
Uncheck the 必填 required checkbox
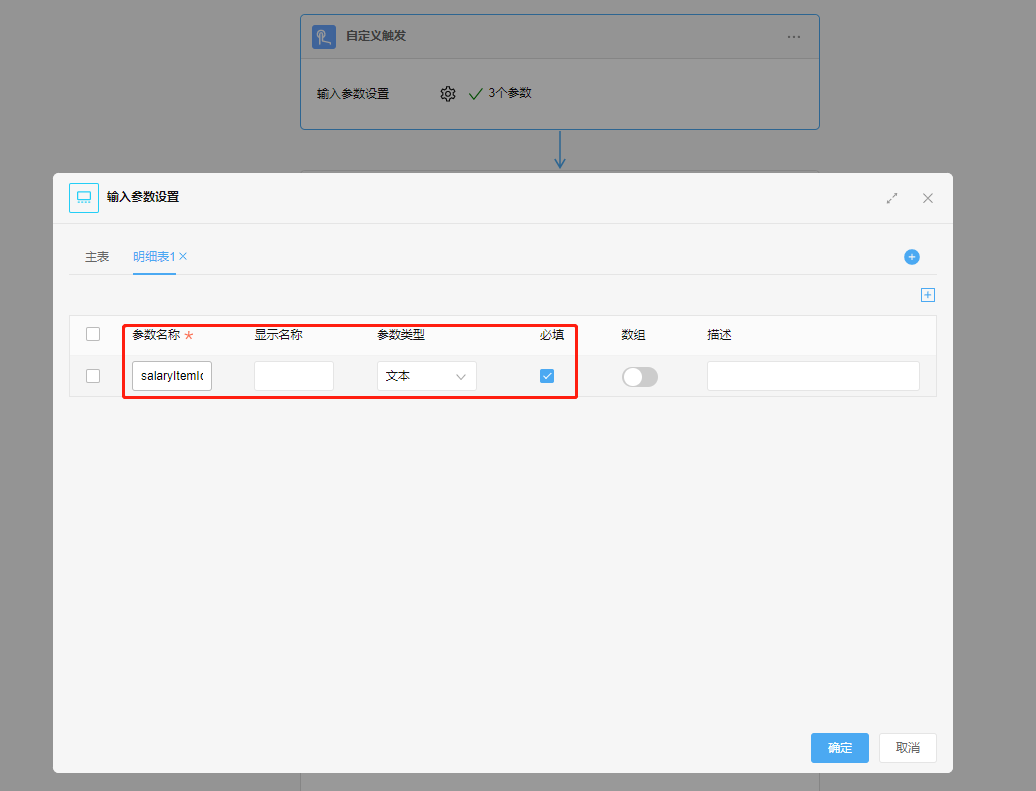(547, 376)
